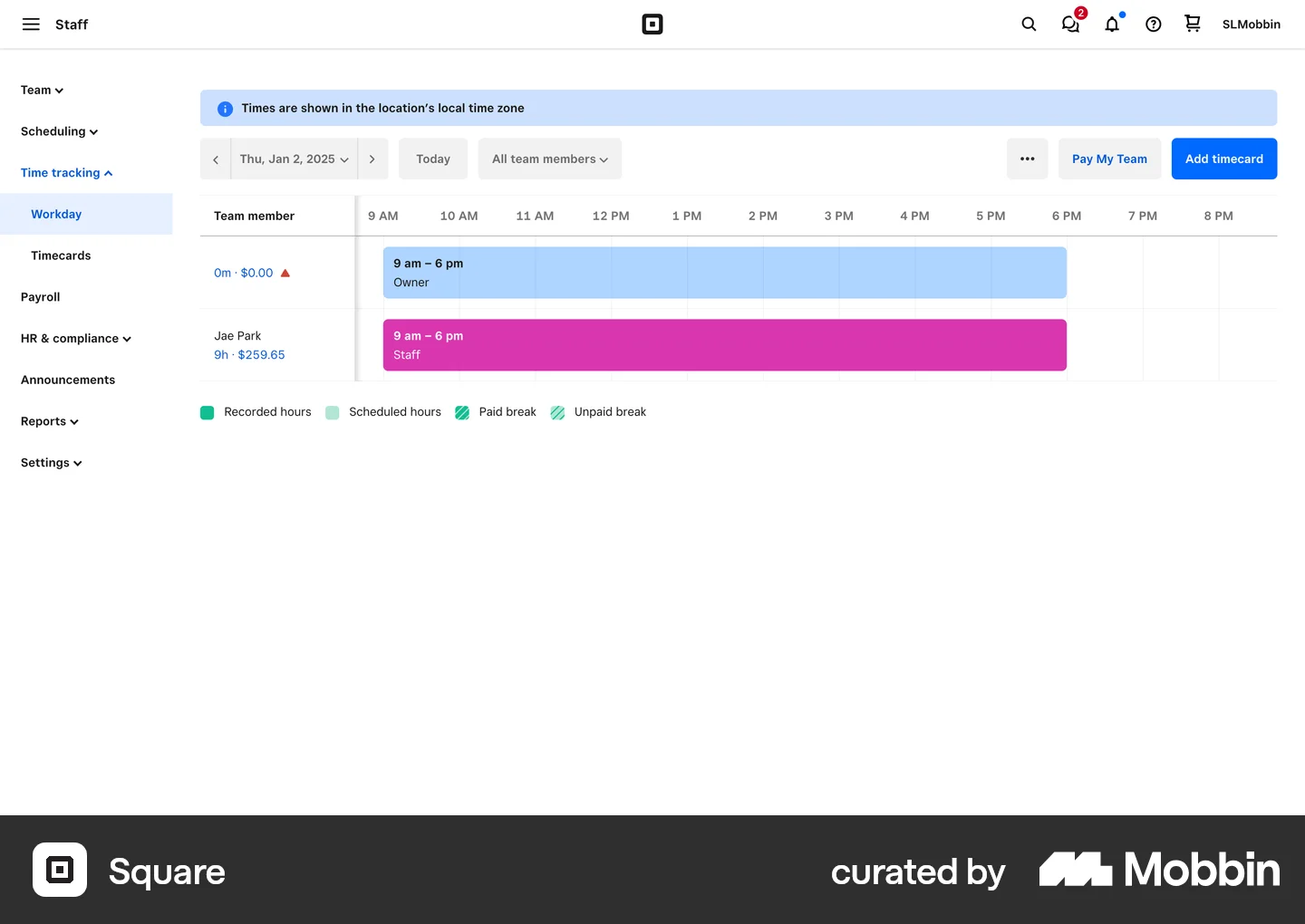Click the Unpaid break legend swatch
The image size is (1305, 924).
point(557,413)
